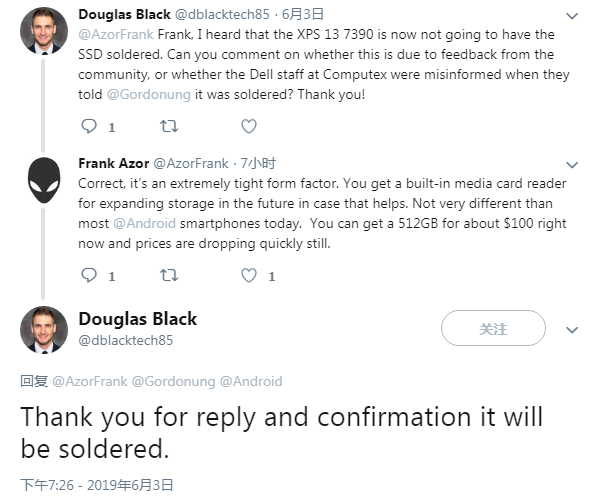Expand options menu for first tweet
Viewport: 600px width, 500px height.
coord(571,17)
